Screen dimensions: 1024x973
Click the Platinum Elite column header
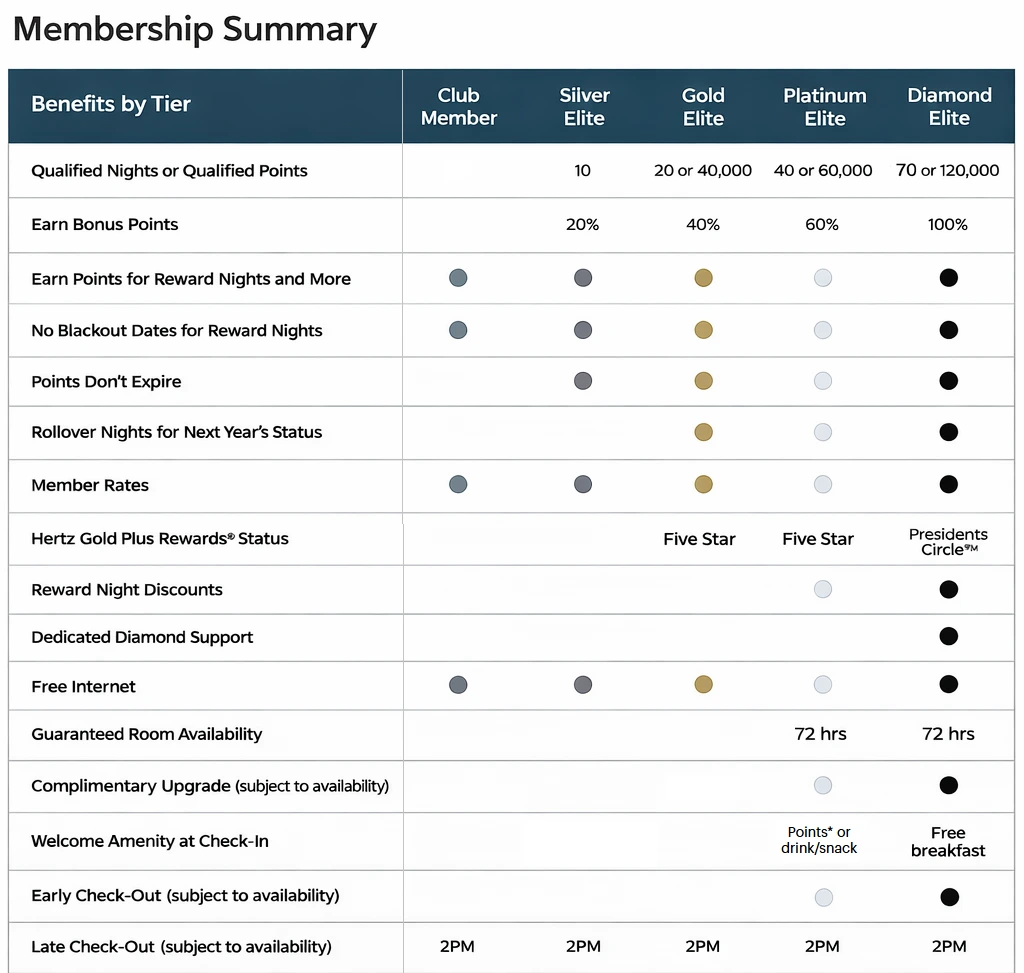click(x=825, y=107)
